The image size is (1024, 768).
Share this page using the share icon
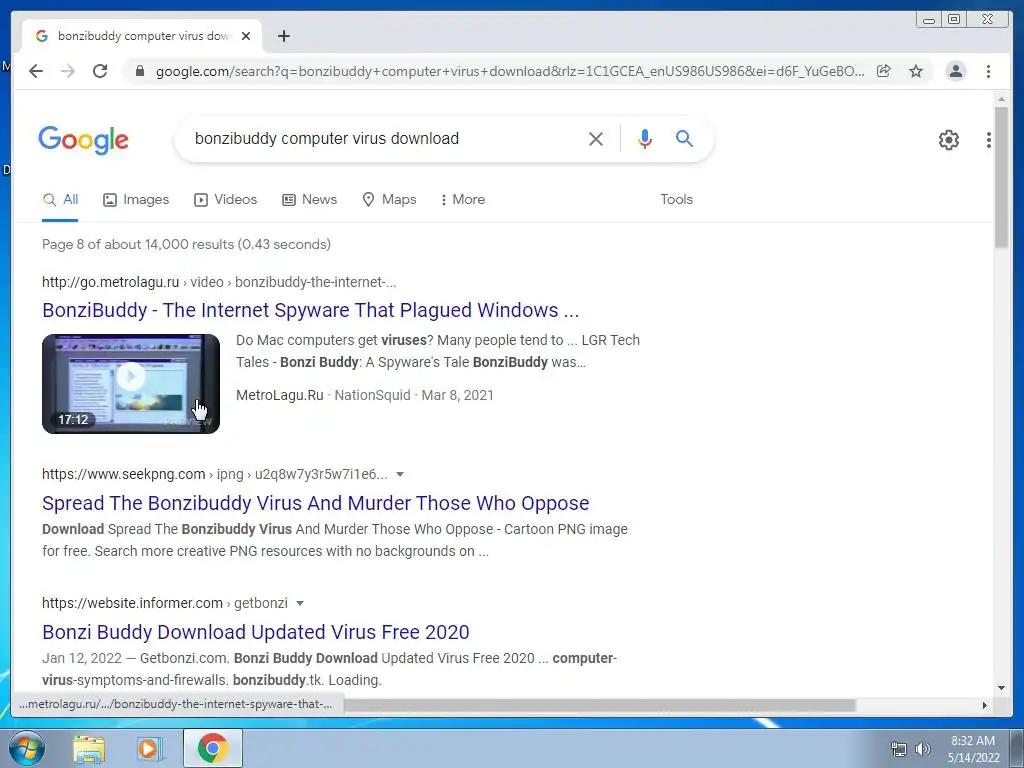884,71
